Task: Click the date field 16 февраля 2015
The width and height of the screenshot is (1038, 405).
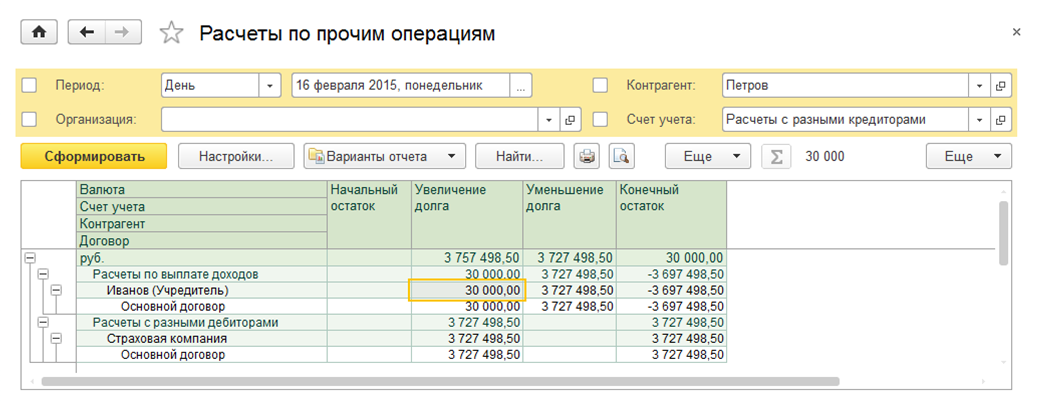Action: tap(400, 86)
